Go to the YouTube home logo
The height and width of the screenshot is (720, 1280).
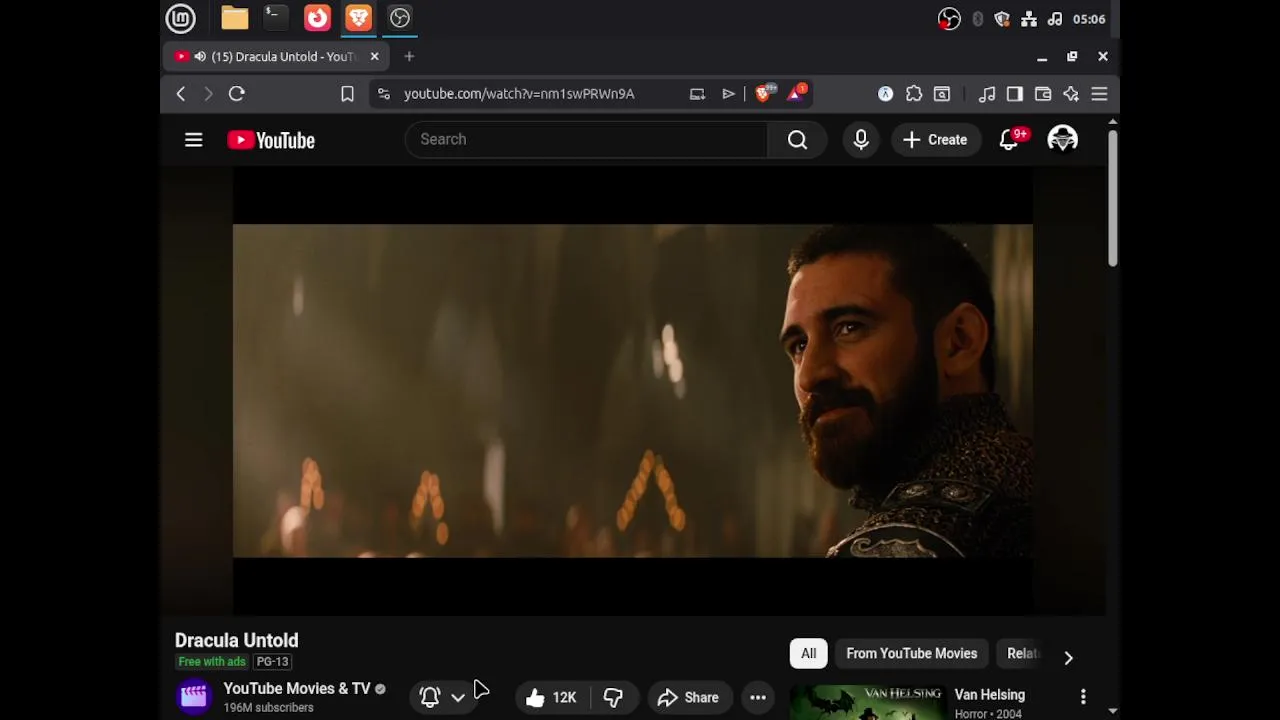[271, 140]
